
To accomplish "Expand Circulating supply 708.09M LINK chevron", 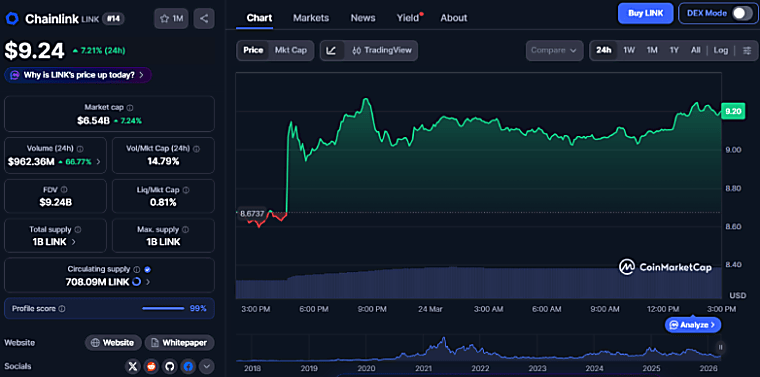I will [x=148, y=282].
